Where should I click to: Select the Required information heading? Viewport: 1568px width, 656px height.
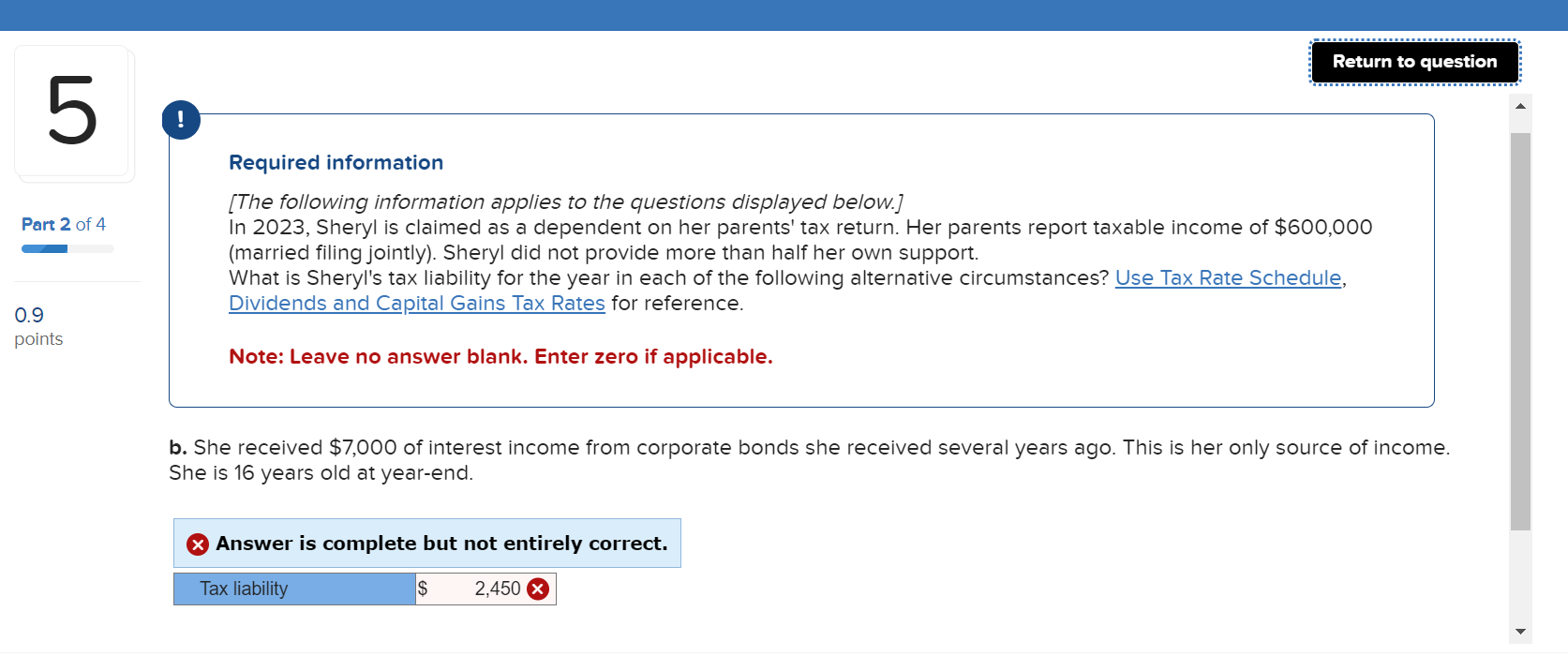tap(336, 162)
